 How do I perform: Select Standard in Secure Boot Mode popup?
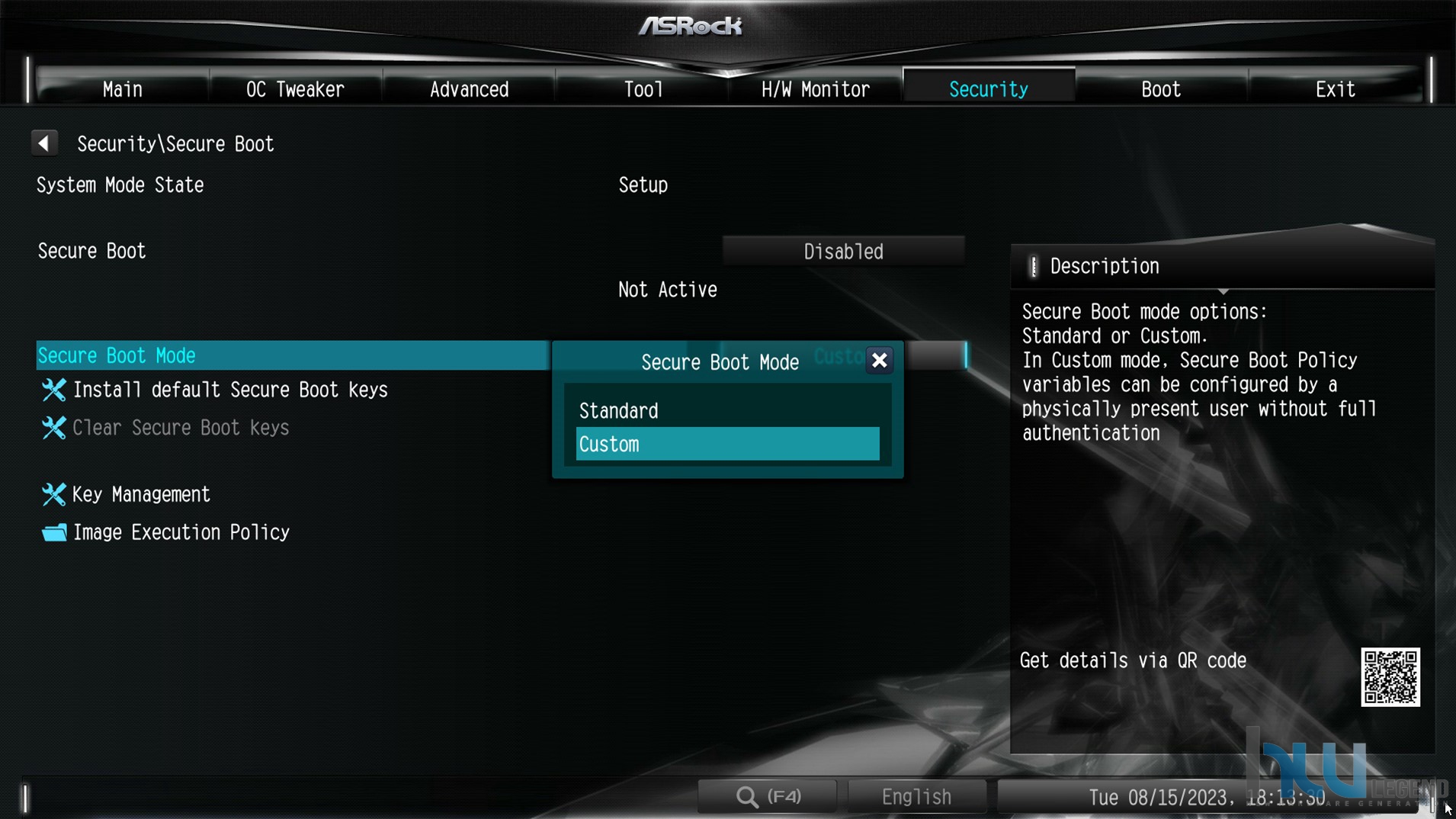(727, 411)
